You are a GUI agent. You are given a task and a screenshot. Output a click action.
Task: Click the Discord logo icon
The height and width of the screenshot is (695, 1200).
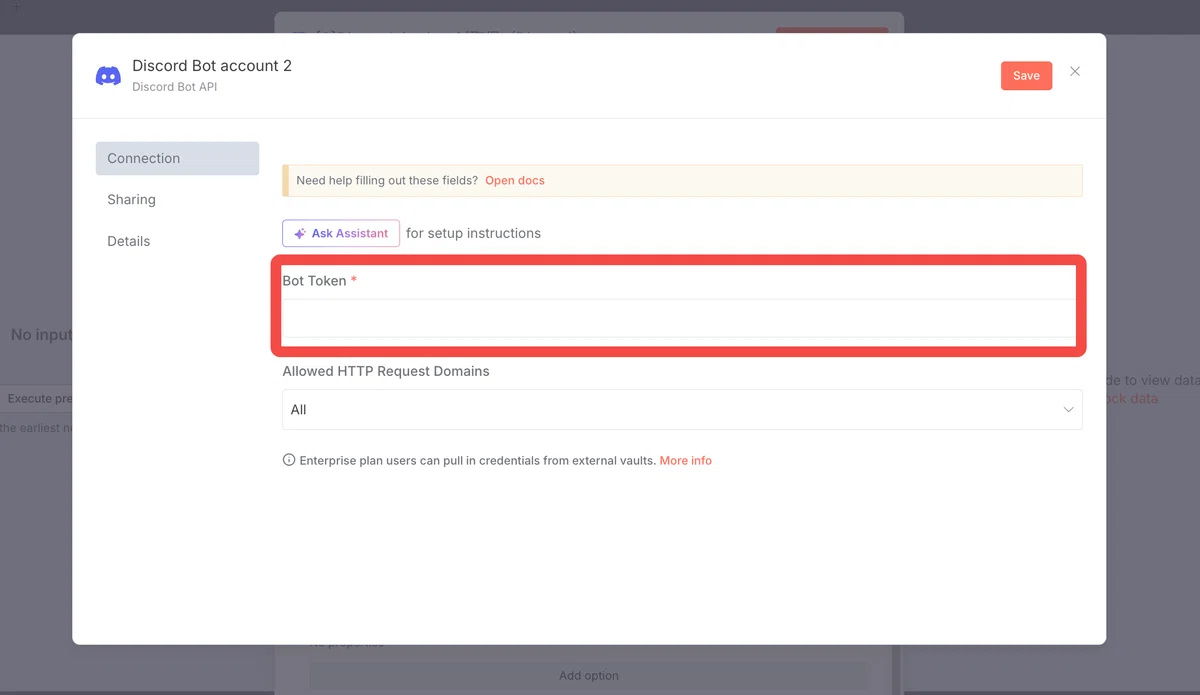pos(108,76)
